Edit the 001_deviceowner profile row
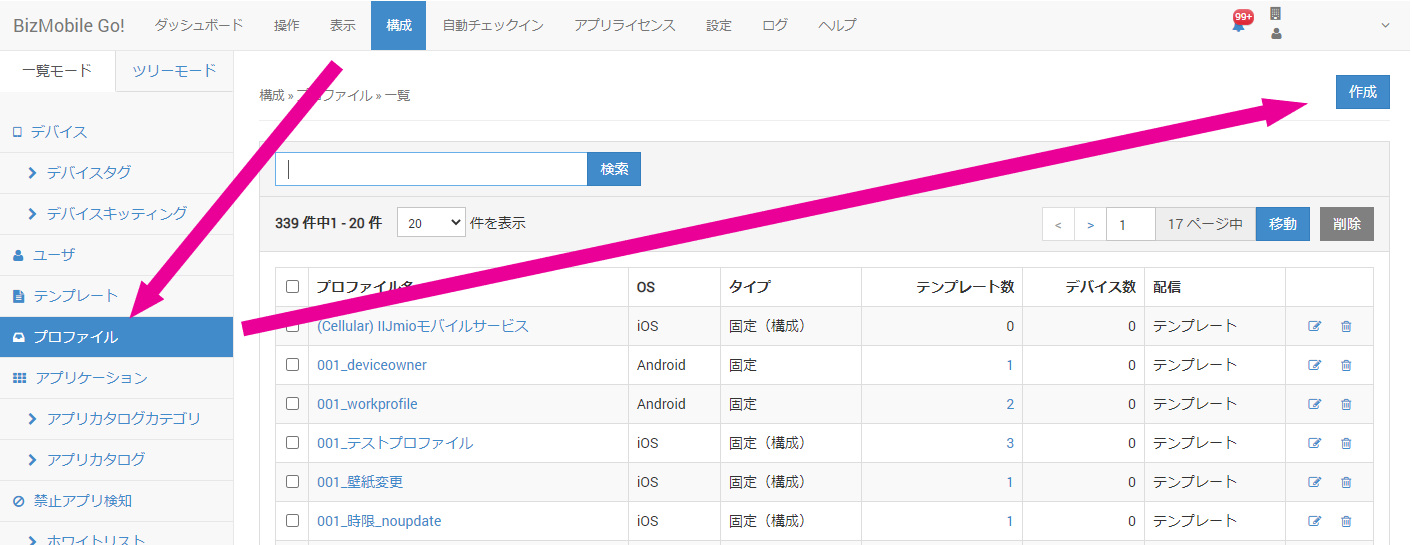Viewport: 1412px width, 545px height. coord(1315,365)
